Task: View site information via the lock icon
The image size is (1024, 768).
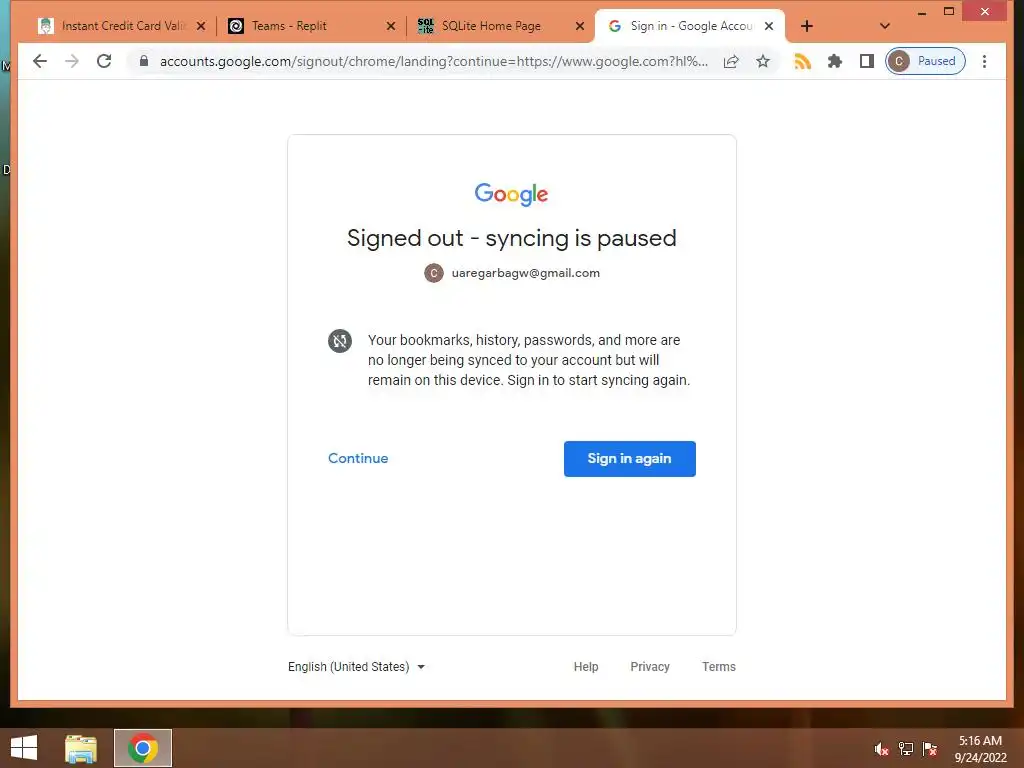Action: pyautogui.click(x=144, y=61)
